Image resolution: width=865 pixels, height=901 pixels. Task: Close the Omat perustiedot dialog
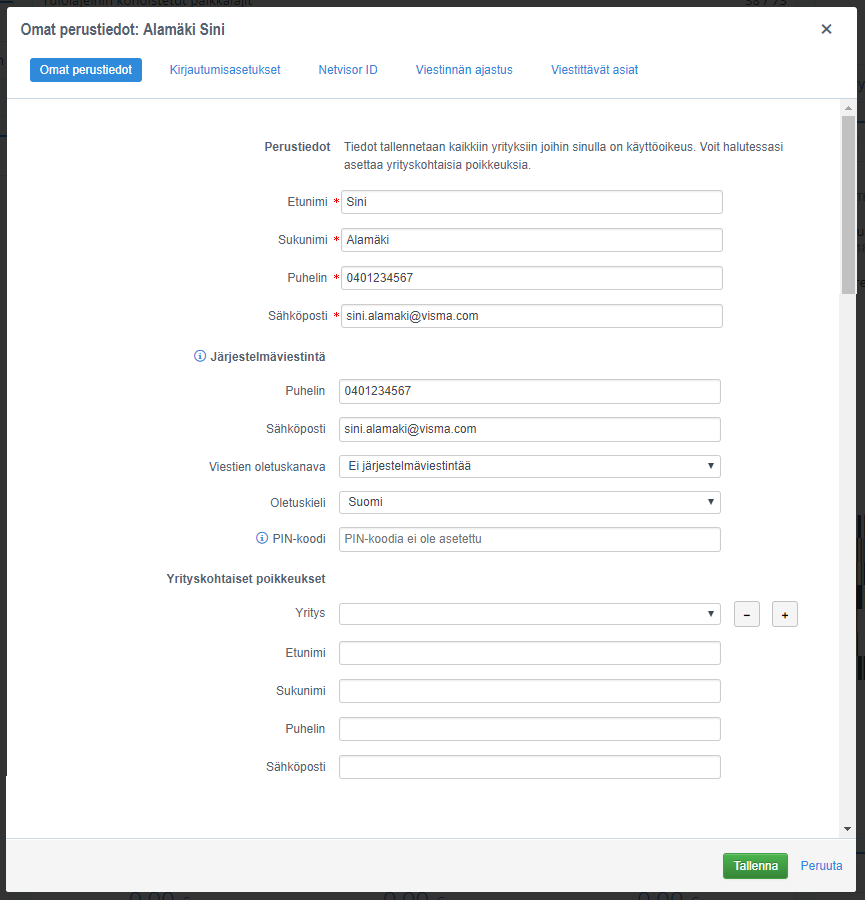point(826,29)
